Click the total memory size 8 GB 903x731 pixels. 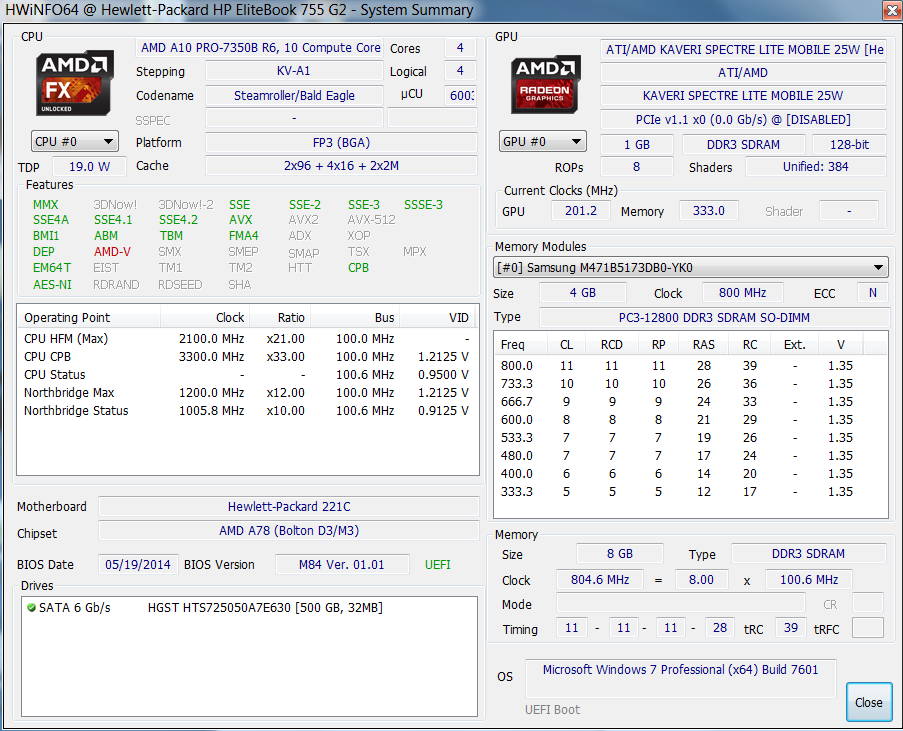pyautogui.click(x=620, y=554)
